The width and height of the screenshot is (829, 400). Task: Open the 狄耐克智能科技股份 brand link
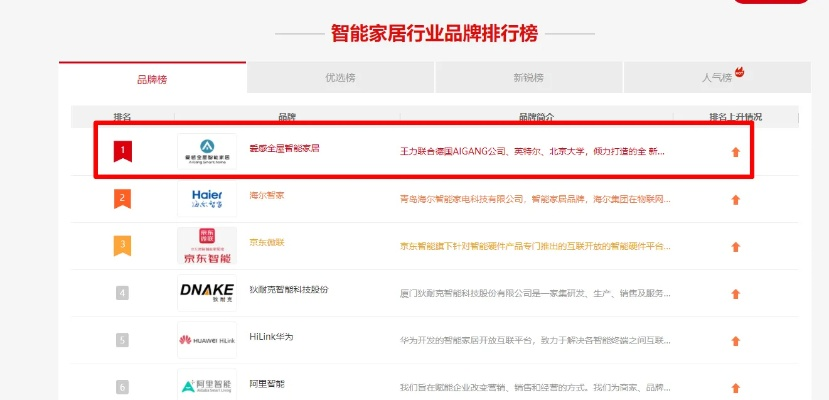[289, 289]
